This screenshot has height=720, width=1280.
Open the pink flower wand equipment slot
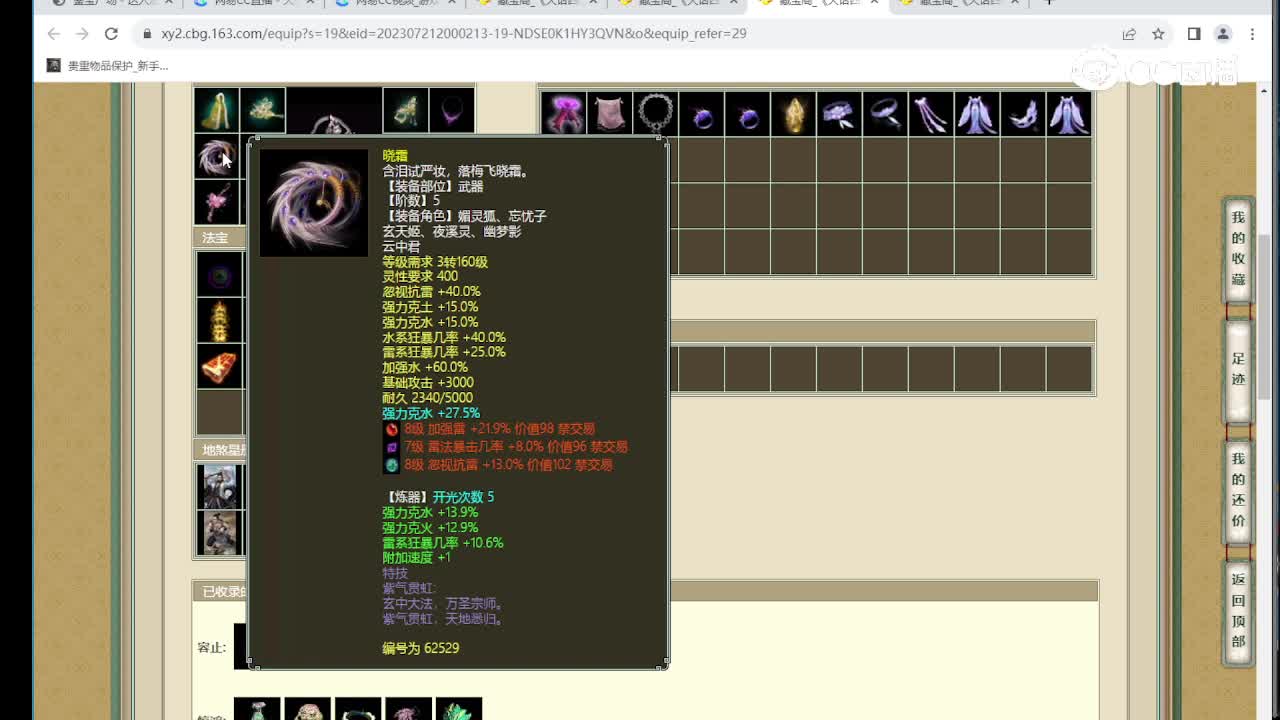click(216, 202)
